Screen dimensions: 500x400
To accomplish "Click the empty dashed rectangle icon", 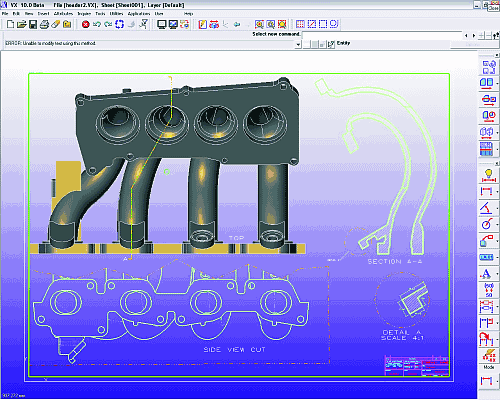I will click(323, 24).
